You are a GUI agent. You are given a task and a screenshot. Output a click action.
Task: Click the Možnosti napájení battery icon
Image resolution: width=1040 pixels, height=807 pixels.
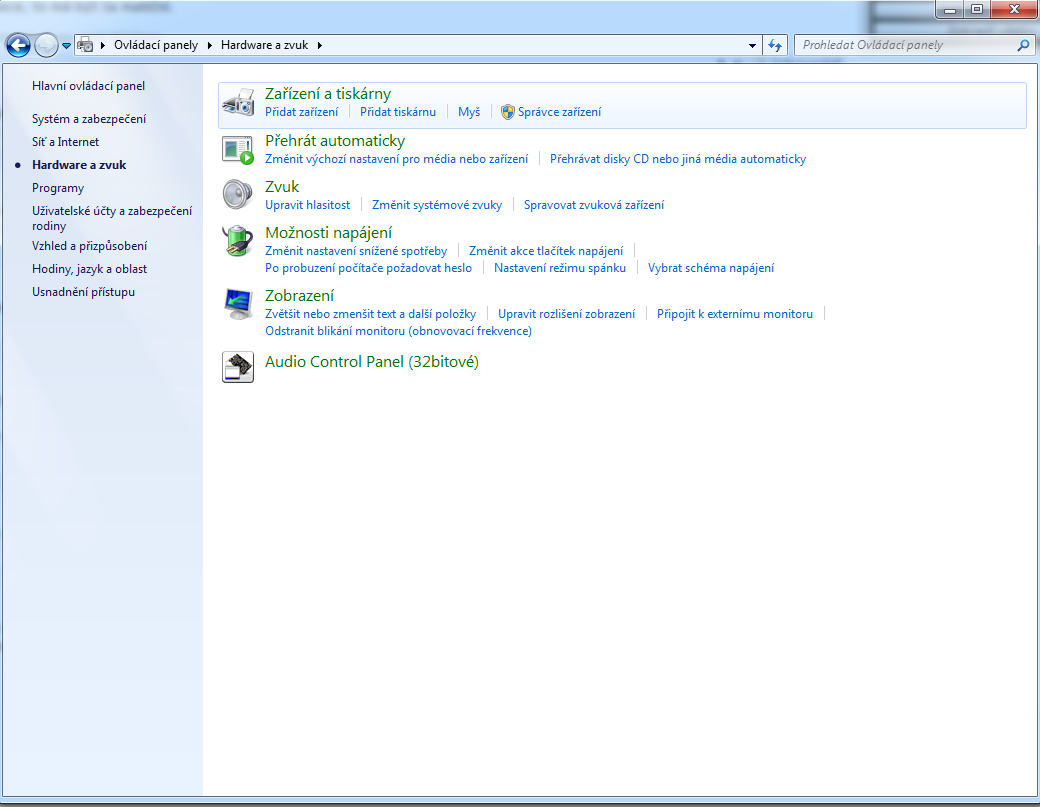[238, 241]
